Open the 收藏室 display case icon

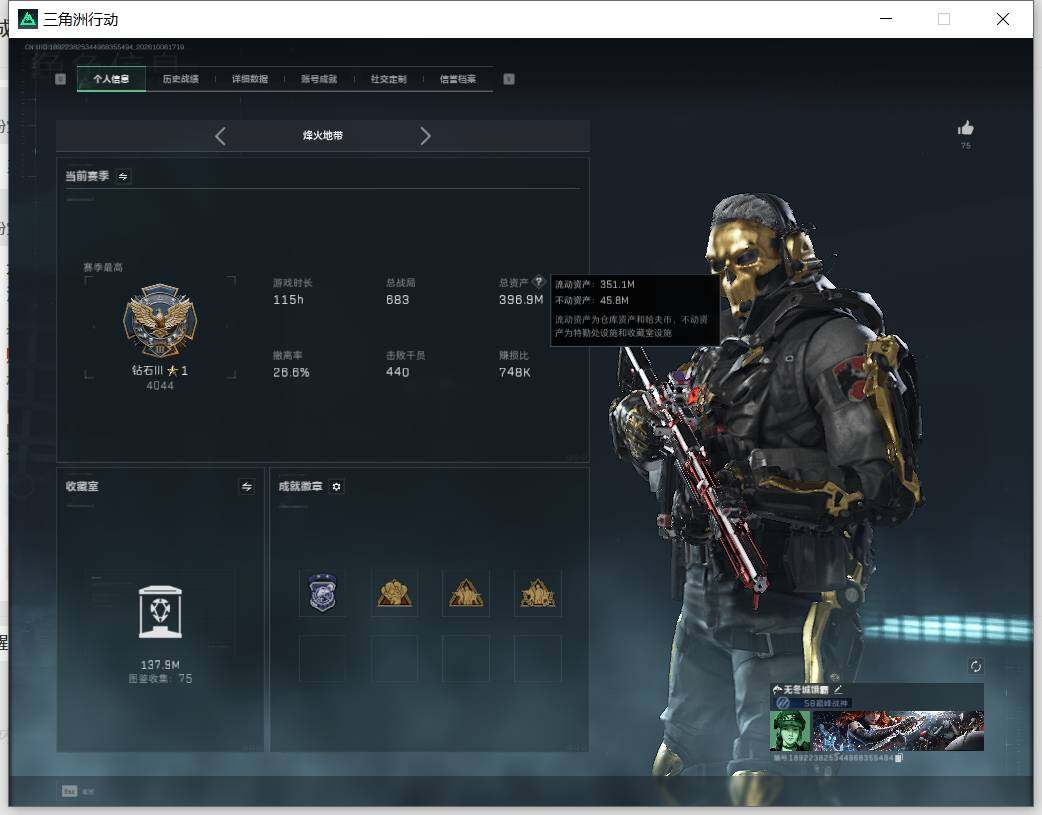click(x=160, y=612)
